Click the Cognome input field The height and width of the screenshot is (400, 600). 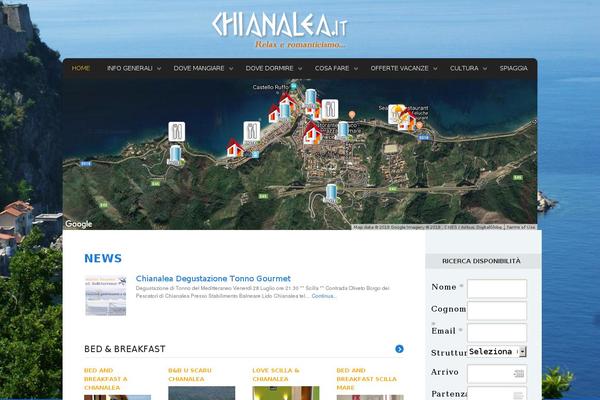pos(497,311)
